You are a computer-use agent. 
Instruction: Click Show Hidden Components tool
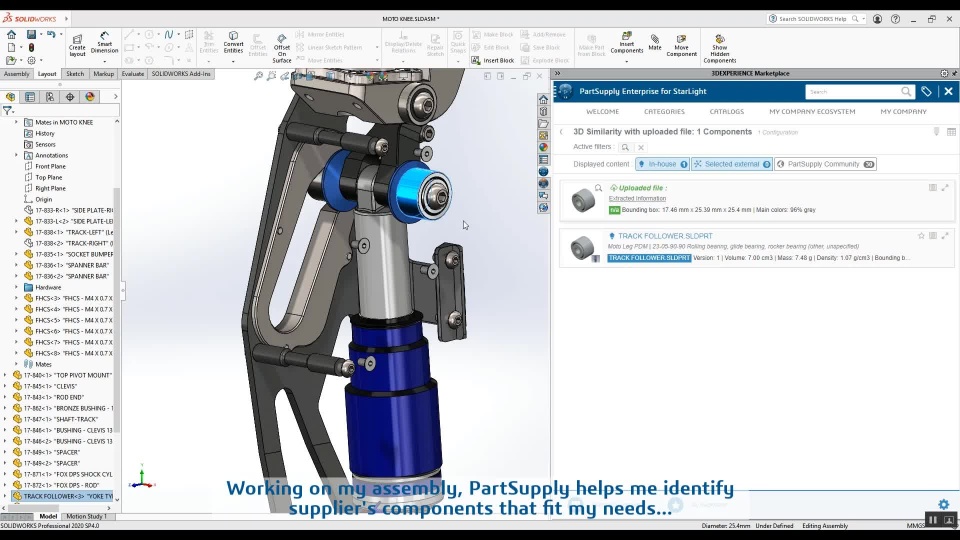(x=719, y=48)
